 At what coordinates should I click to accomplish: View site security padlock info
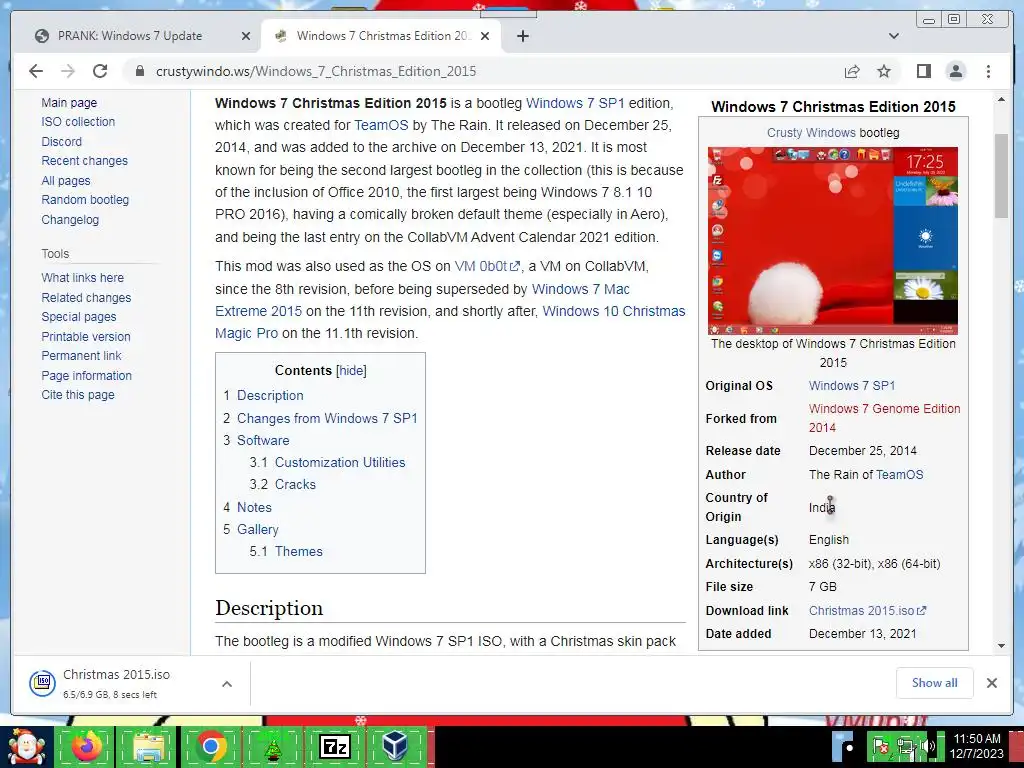pyautogui.click(x=140, y=71)
